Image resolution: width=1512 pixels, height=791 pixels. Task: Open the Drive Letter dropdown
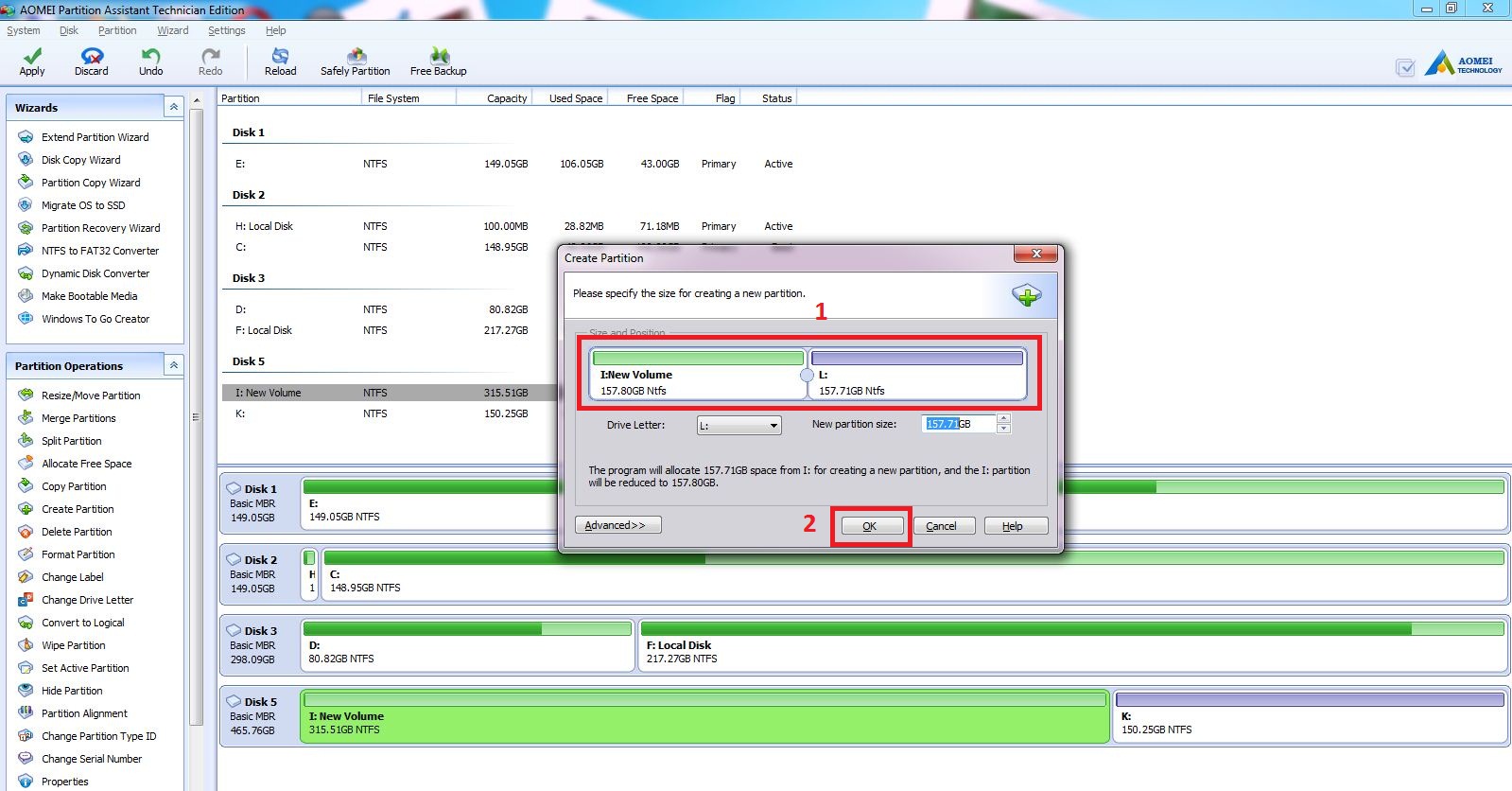(739, 426)
